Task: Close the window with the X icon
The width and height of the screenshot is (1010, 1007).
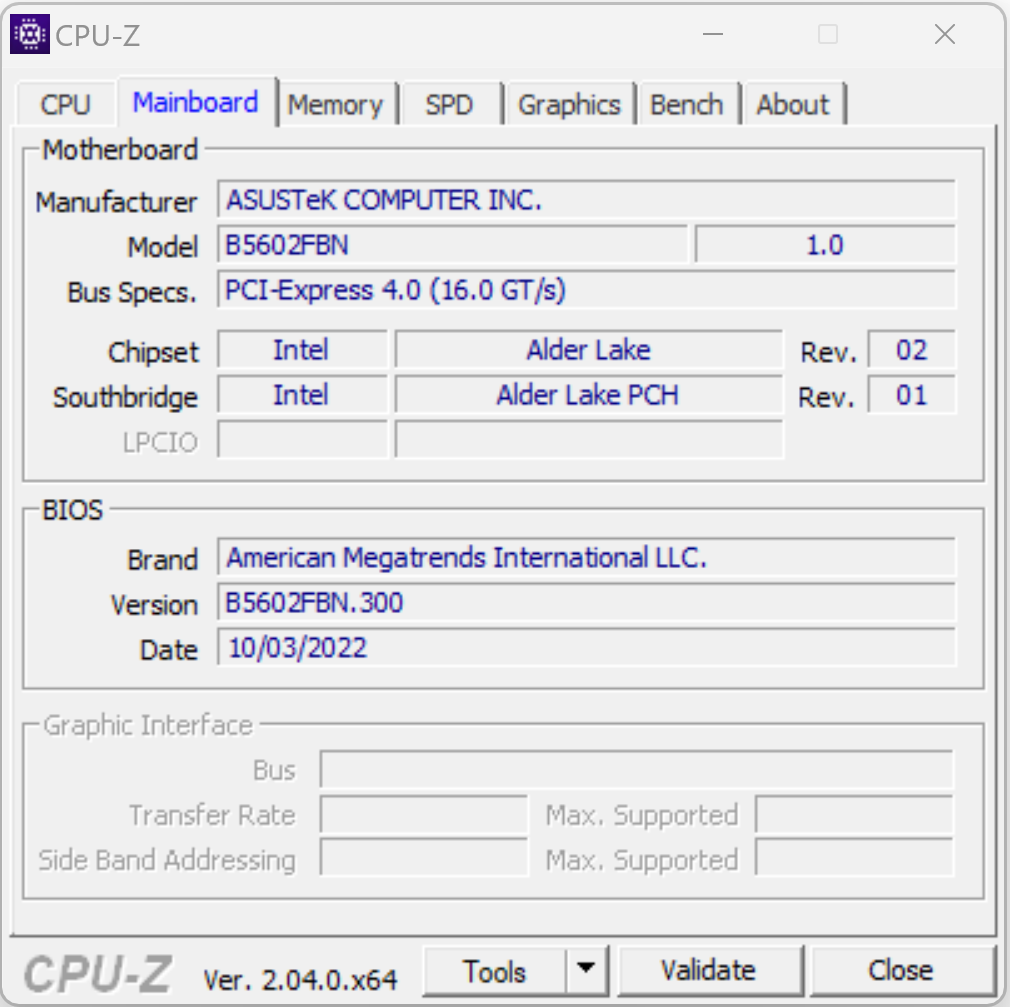Action: point(945,34)
